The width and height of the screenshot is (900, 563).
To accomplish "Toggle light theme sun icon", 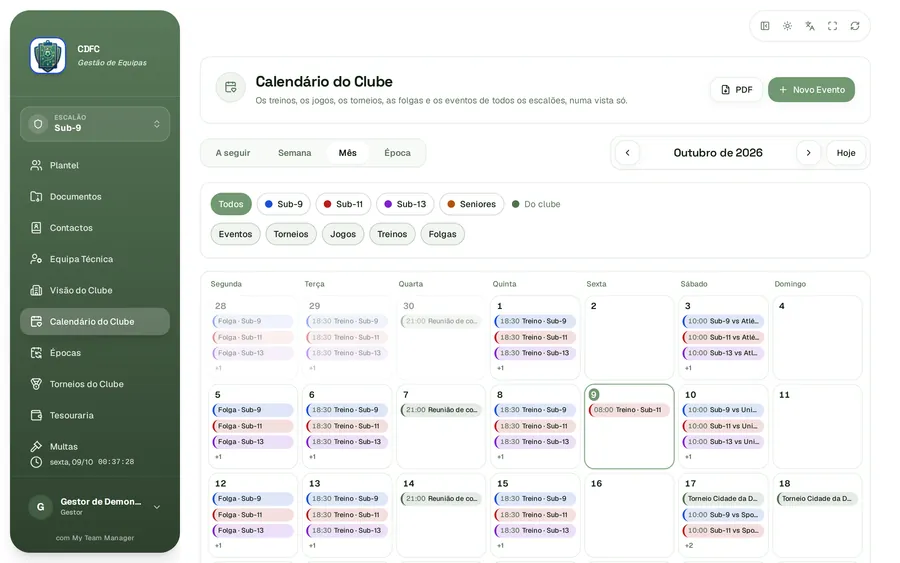I will click(x=788, y=26).
